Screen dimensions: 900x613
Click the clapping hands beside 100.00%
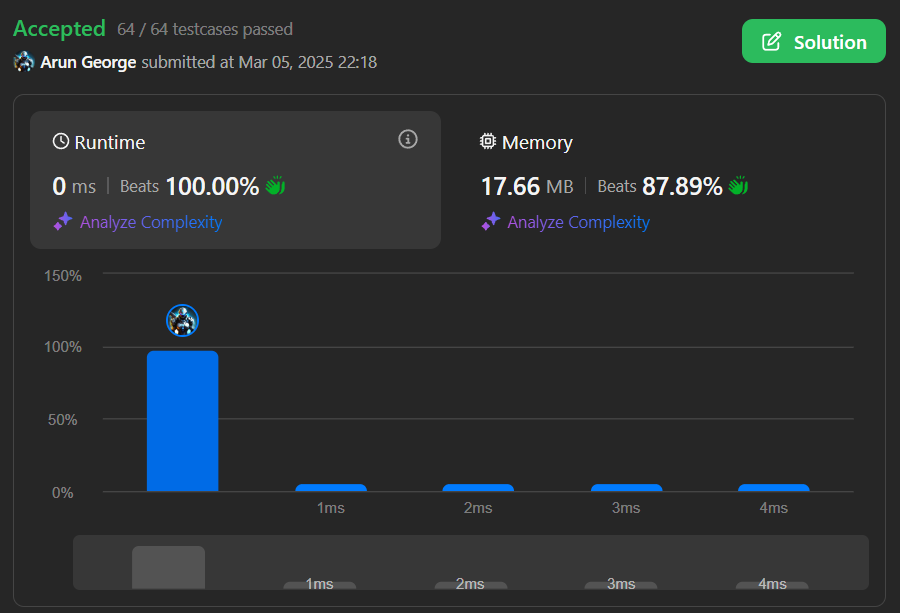pos(276,186)
